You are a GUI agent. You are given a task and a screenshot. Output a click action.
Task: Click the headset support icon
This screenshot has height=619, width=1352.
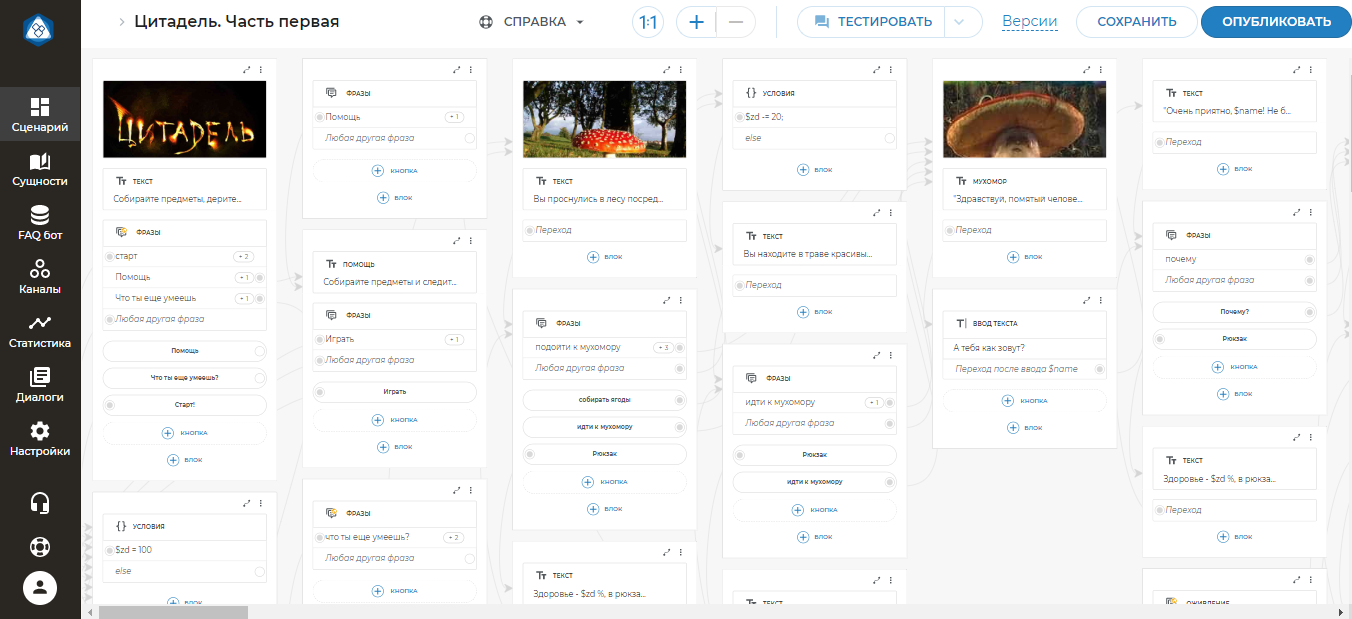(x=40, y=502)
